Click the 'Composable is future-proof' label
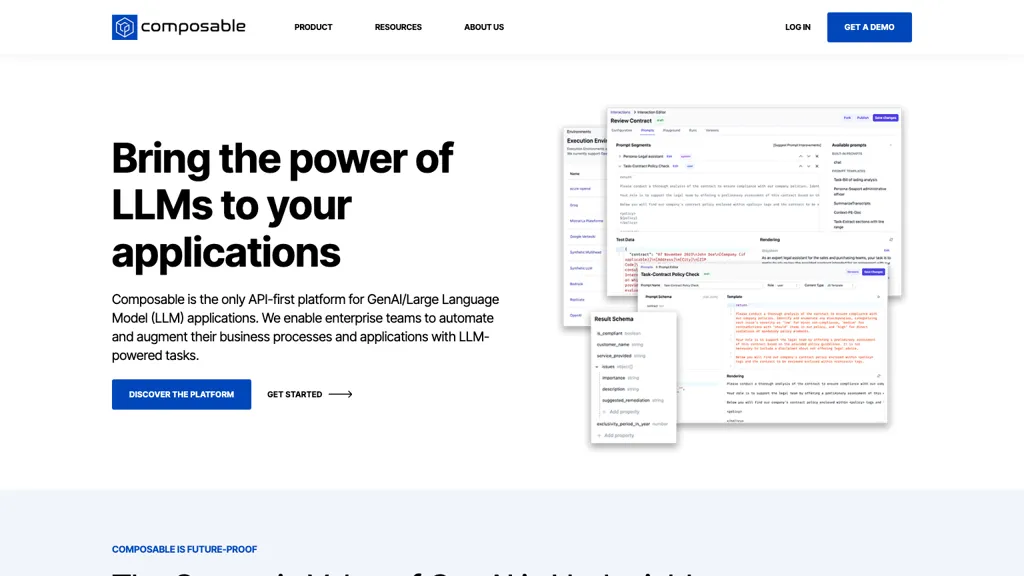The width and height of the screenshot is (1024, 576). point(184,549)
